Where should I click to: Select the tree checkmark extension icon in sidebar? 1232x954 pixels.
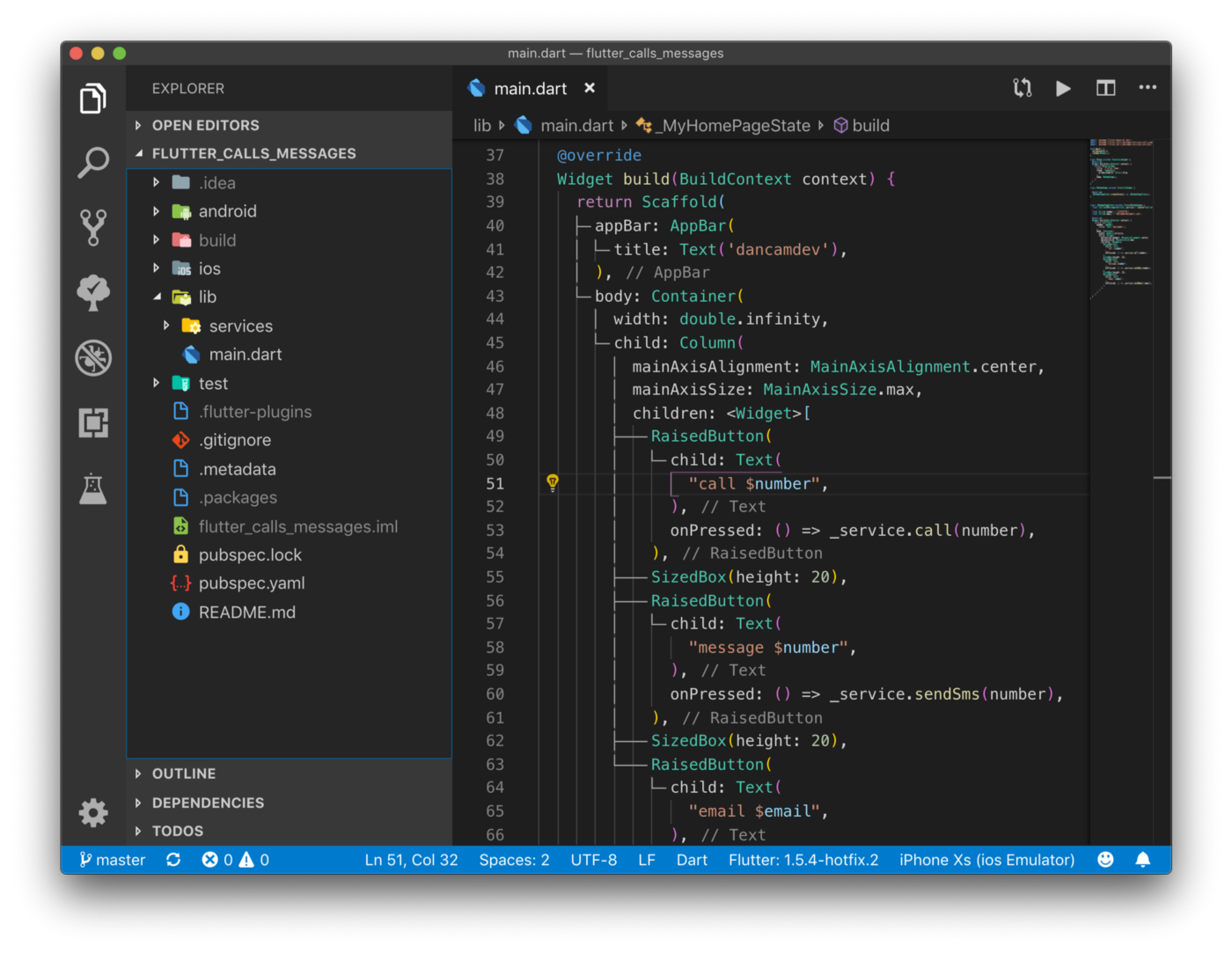coord(92,292)
